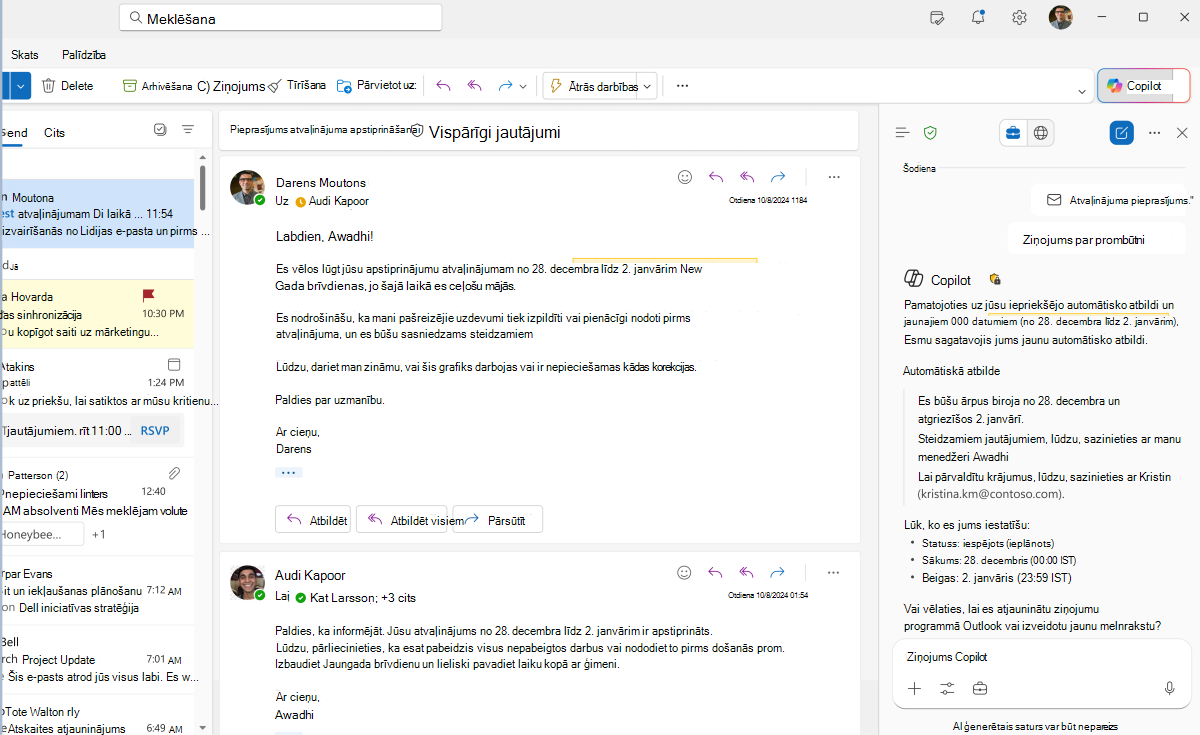Click forward icon on Audi Kapoor message
Image resolution: width=1200 pixels, height=735 pixels.
click(778, 573)
